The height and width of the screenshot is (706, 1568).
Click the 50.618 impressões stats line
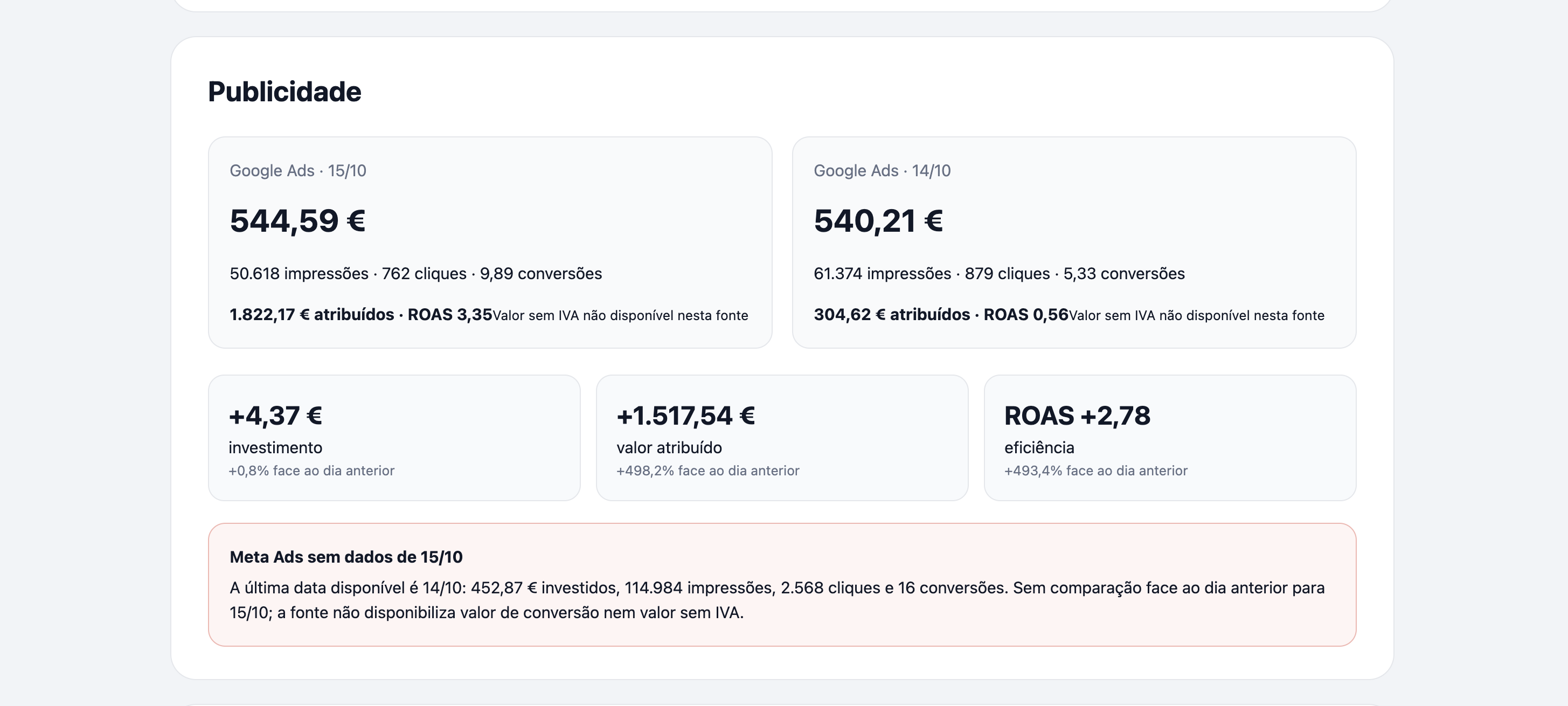416,273
